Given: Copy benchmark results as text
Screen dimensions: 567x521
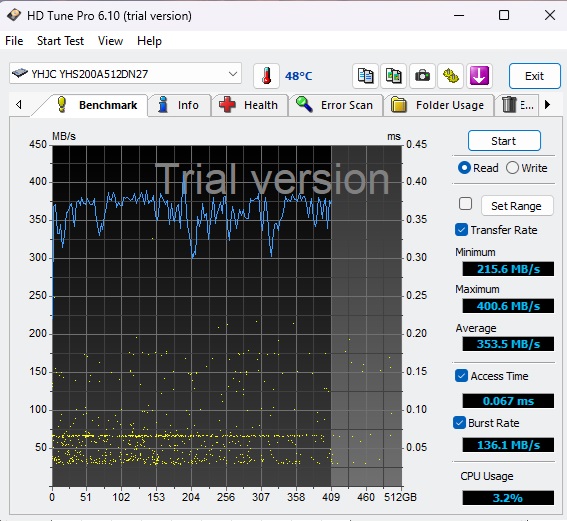Looking at the screenshot, I should point(365,76).
